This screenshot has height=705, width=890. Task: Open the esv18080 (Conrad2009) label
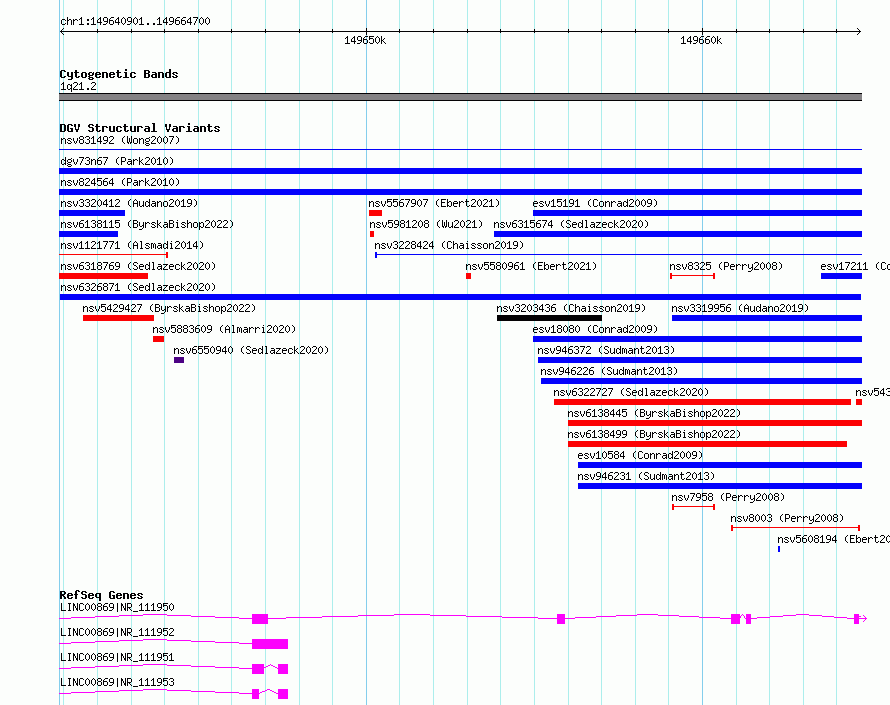coord(595,329)
